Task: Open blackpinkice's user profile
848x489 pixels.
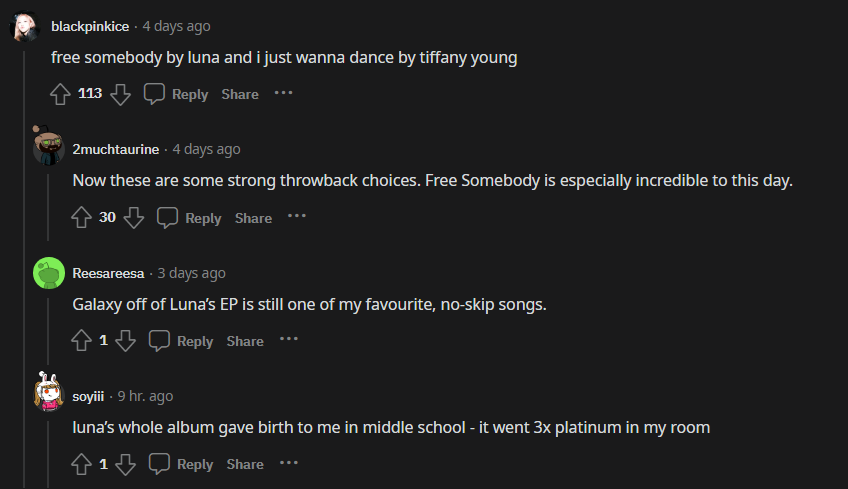Action: coord(92,26)
